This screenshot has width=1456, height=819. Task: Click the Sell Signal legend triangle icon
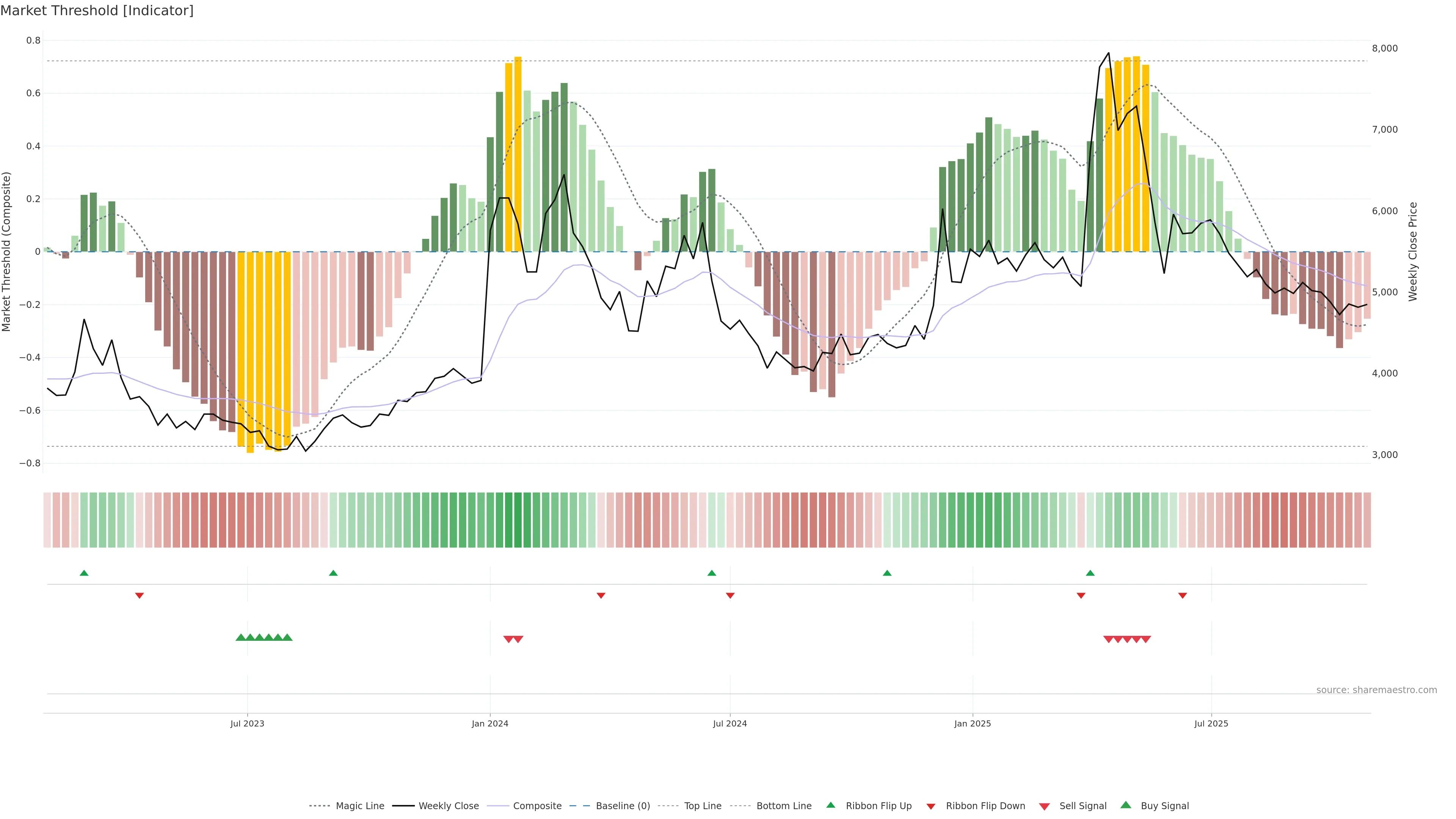(1044, 806)
